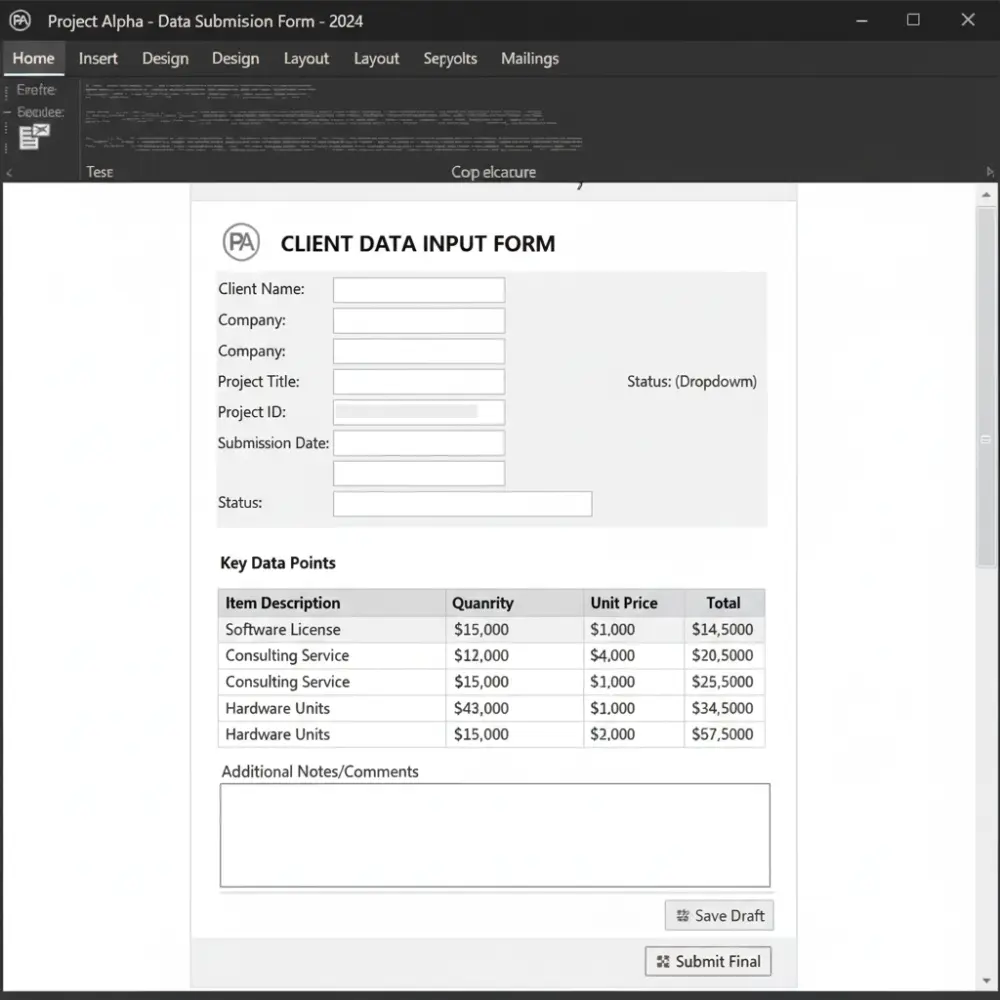This screenshot has width=1000, height=1000.
Task: Open the Design tab
Action: pos(165,58)
